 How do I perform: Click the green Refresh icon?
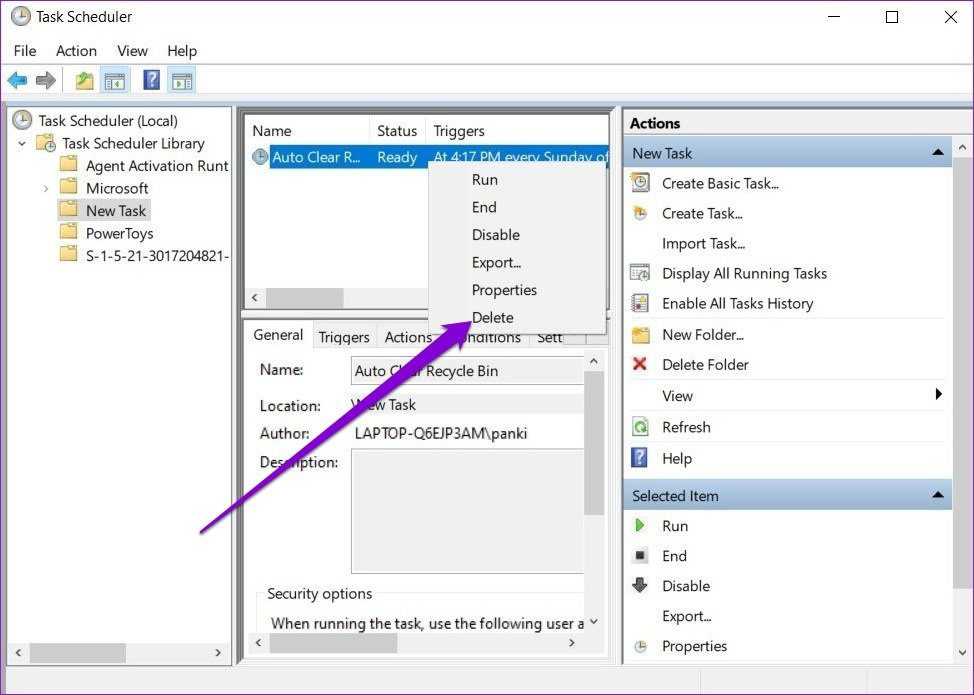[640, 427]
